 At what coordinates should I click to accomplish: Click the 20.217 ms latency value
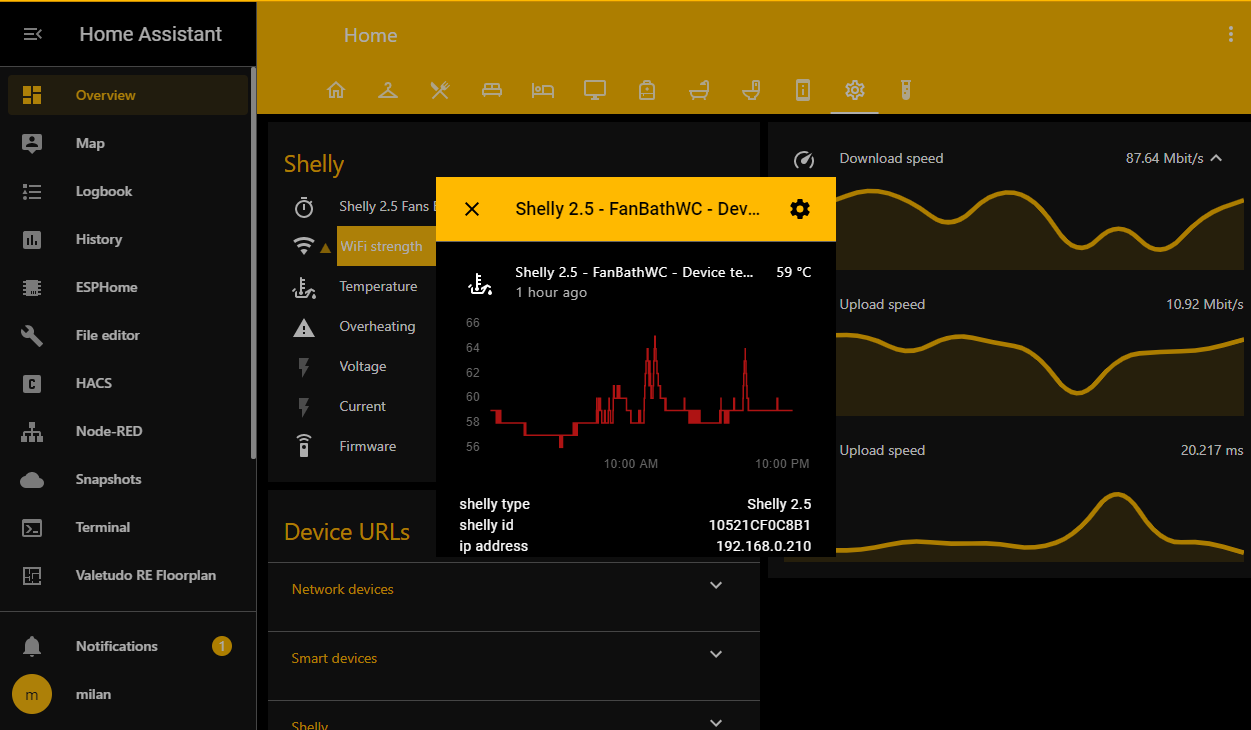tap(1212, 450)
